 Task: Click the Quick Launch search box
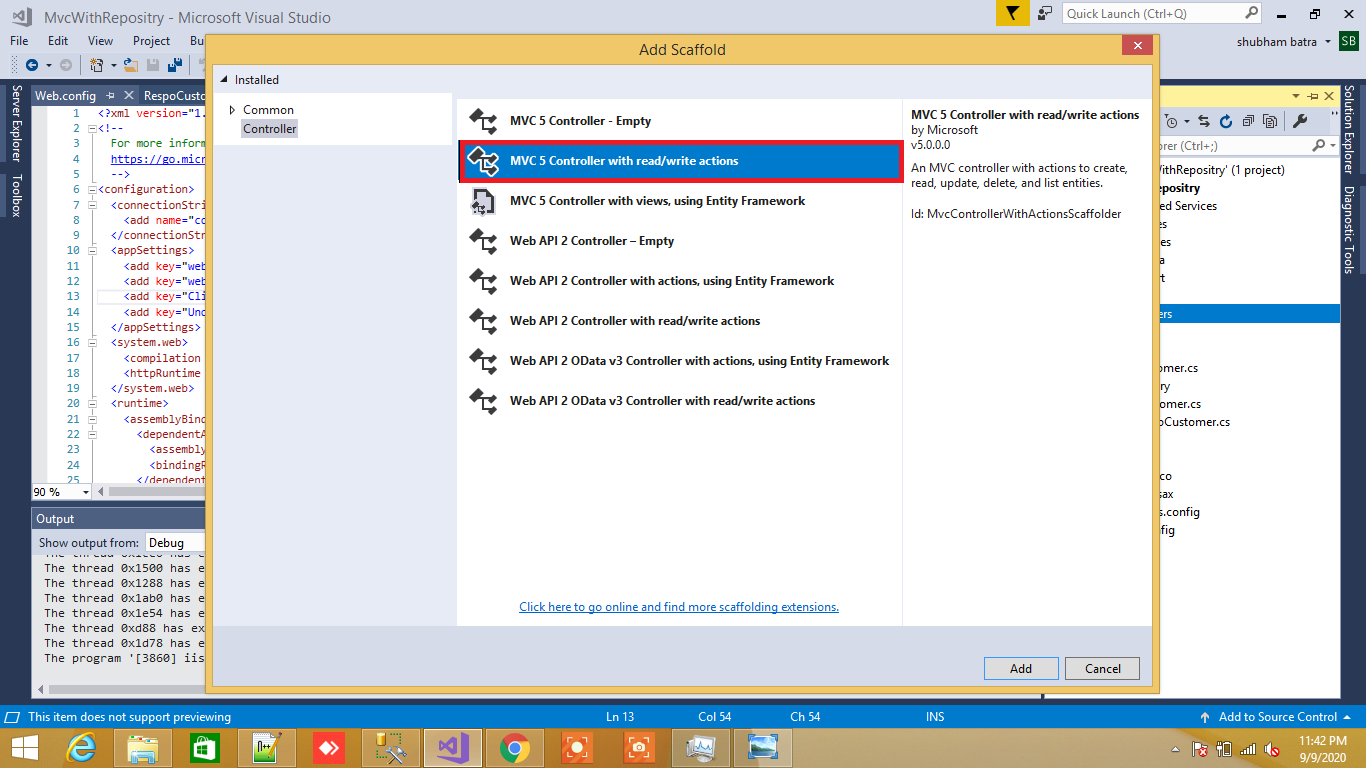pyautogui.click(x=1163, y=14)
